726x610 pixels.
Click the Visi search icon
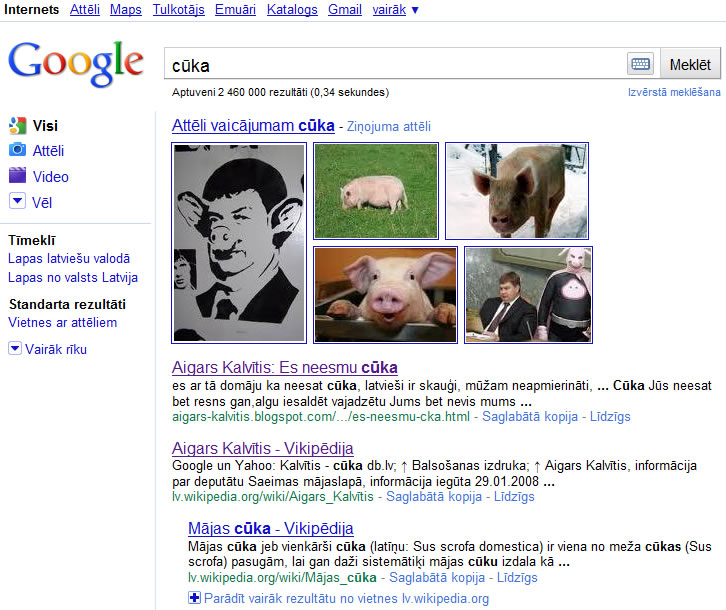point(17,126)
